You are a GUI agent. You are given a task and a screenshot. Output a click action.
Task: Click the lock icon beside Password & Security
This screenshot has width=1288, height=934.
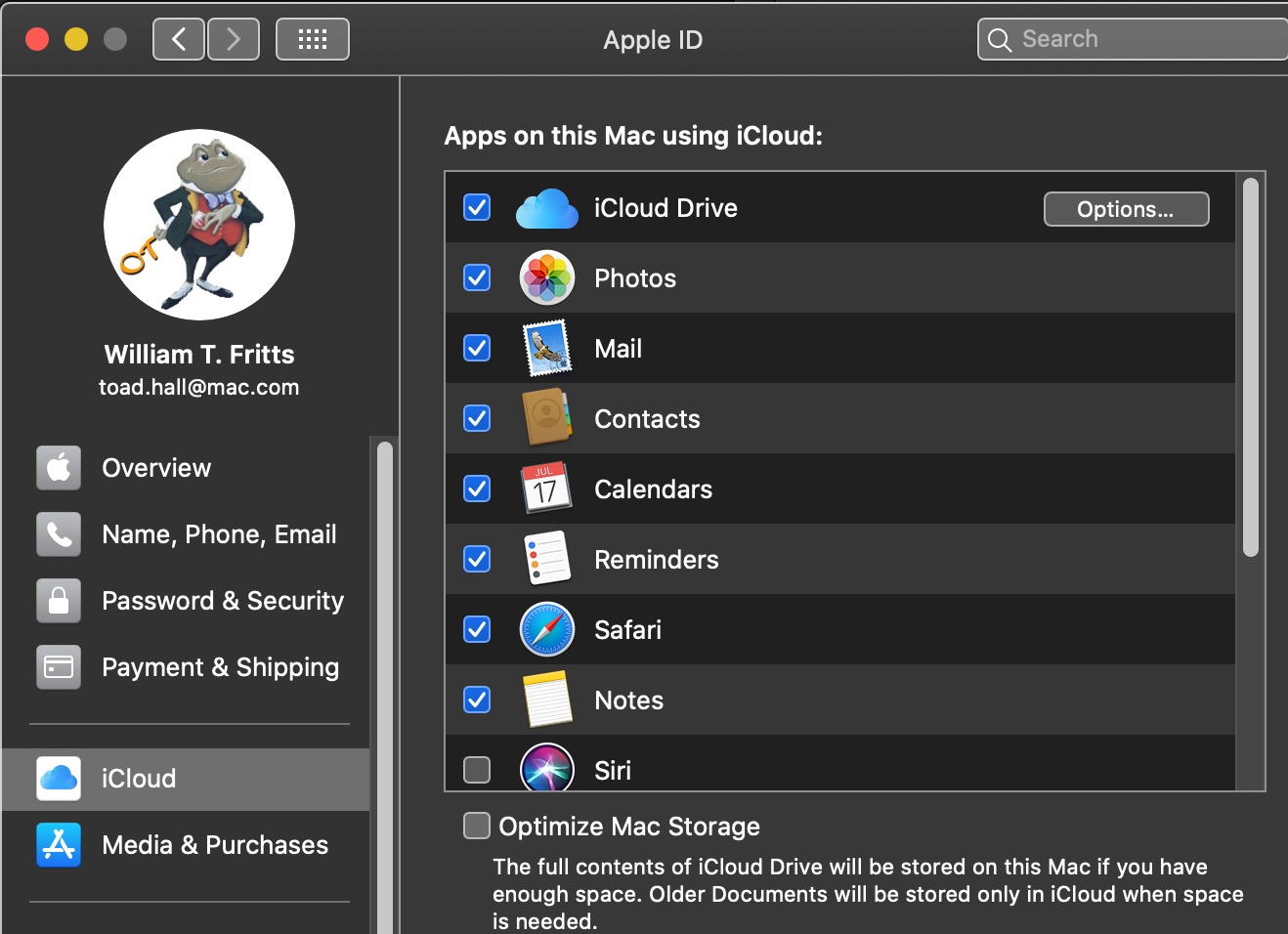pyautogui.click(x=59, y=601)
